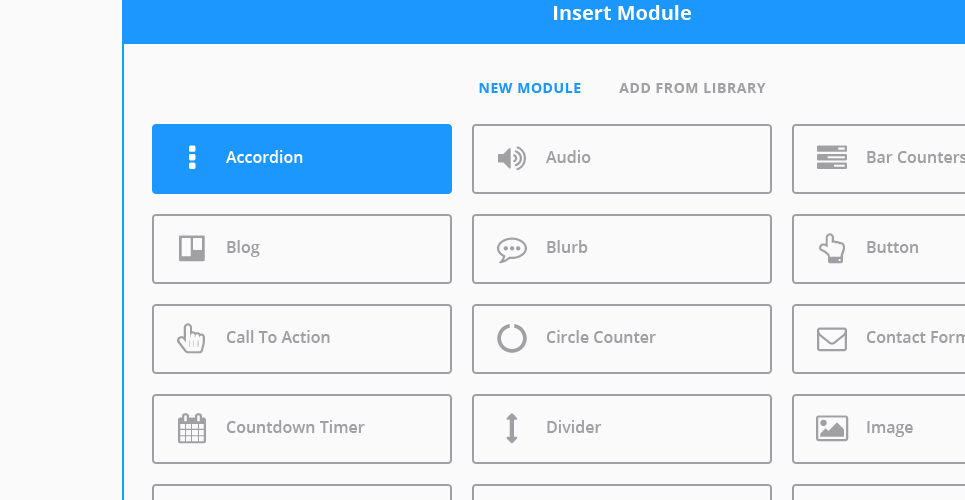
Task: Click the Audio speaker icon
Action: (x=511, y=158)
